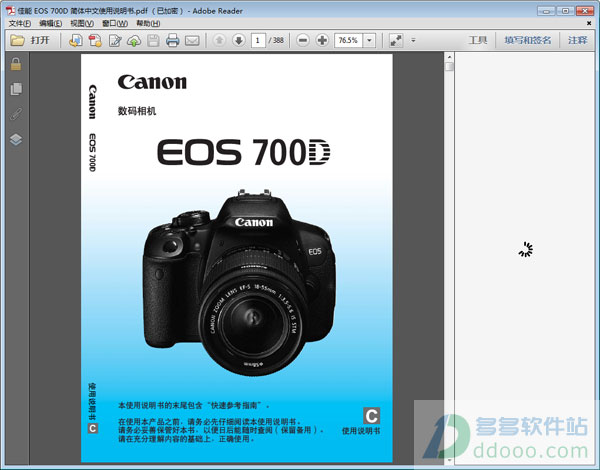The width and height of the screenshot is (600, 470).
Task: Click the 76.5% zoom value field
Action: [x=348, y=40]
